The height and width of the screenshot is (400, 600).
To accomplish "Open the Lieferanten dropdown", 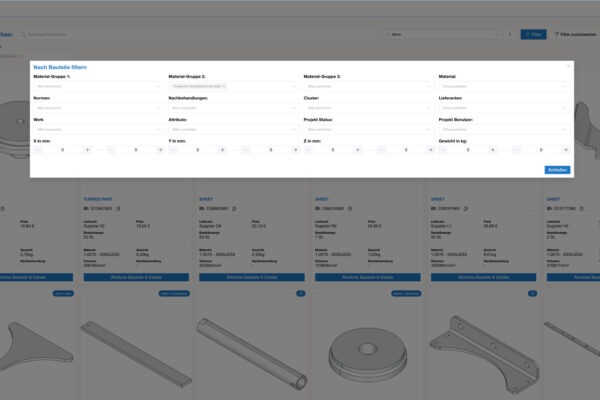I will tap(503, 108).
